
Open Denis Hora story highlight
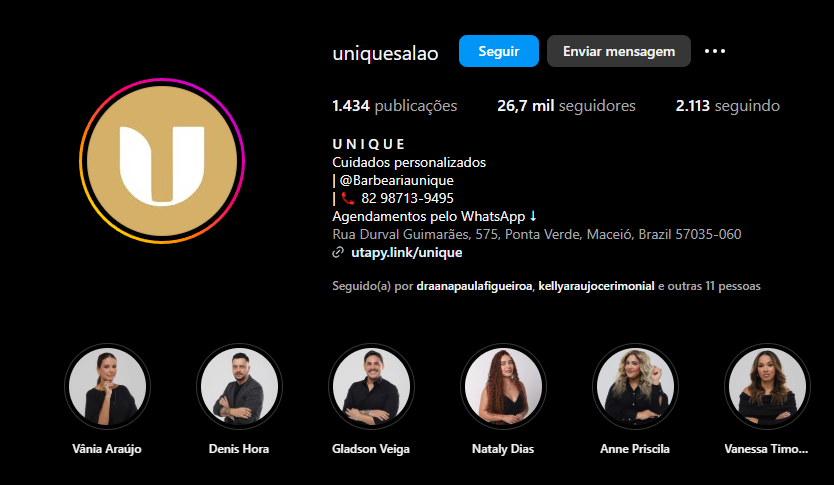click(x=239, y=387)
